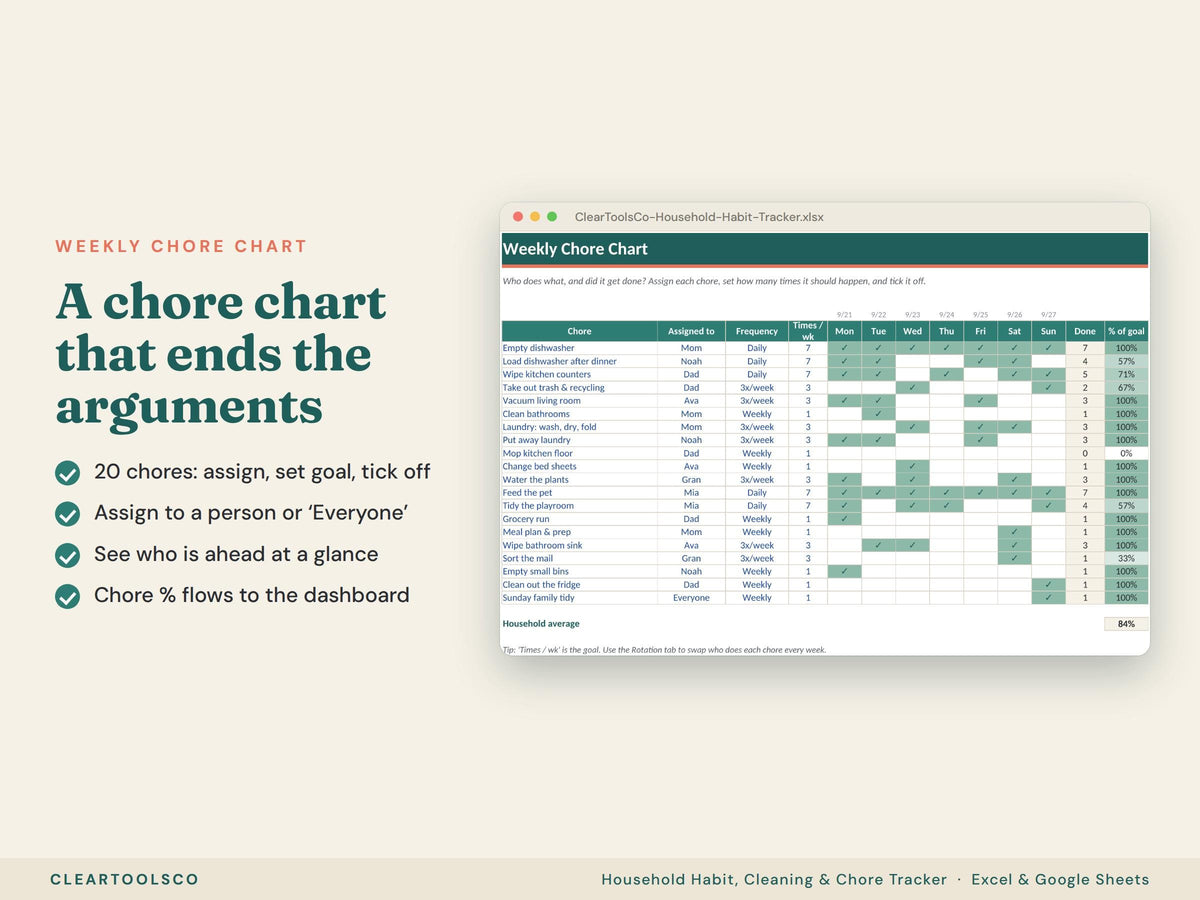
Task: Click the Meal plan & prep chore cell
Action: click(579, 532)
